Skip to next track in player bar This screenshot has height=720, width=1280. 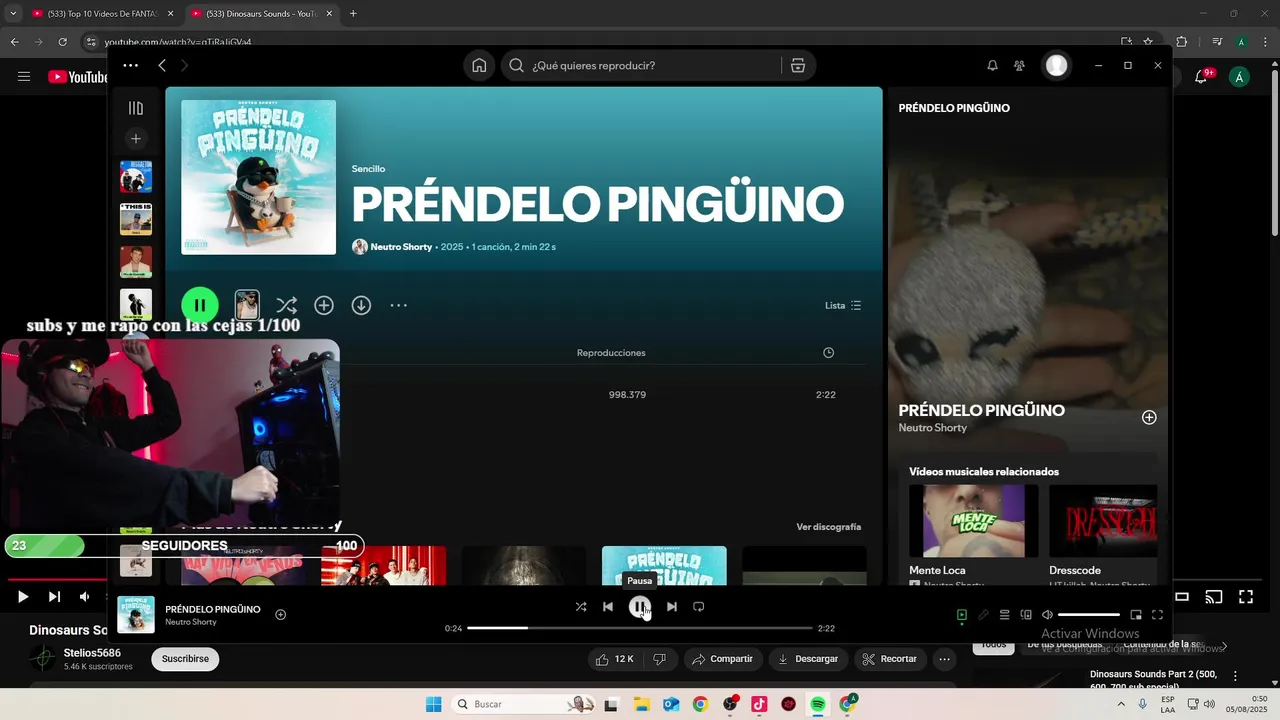tap(672, 607)
